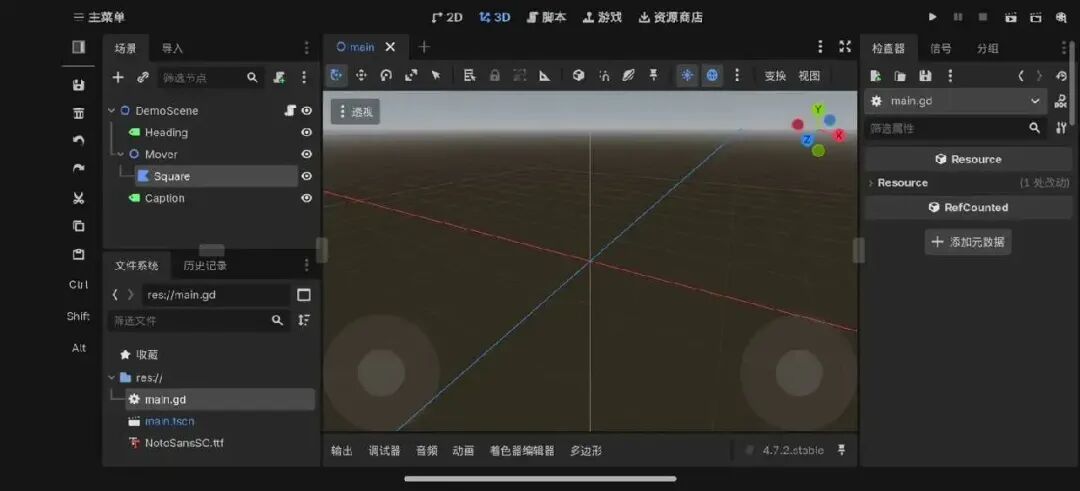Viewport: 1080px width, 491px height.
Task: Toggle visibility of Square node
Action: coord(307,176)
